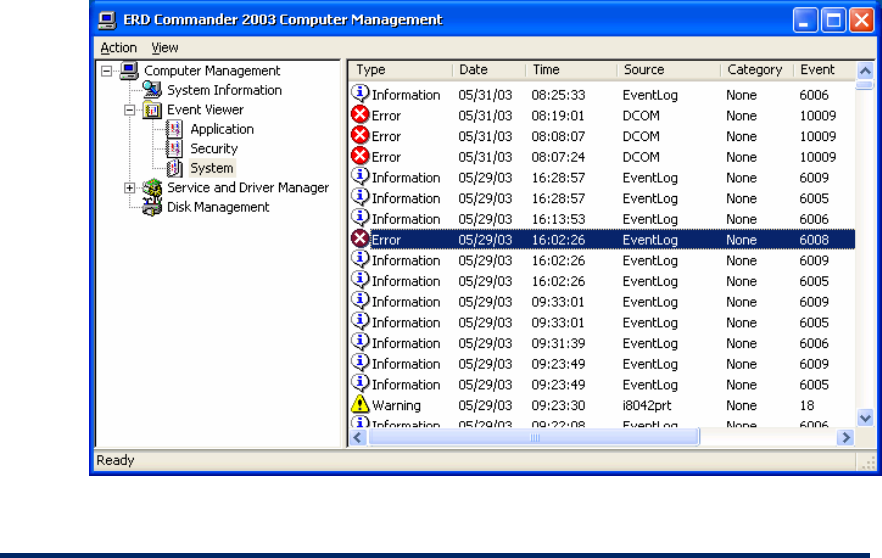882x558 pixels.
Task: Click the scroll up arrow of event list
Action: pyautogui.click(x=865, y=71)
